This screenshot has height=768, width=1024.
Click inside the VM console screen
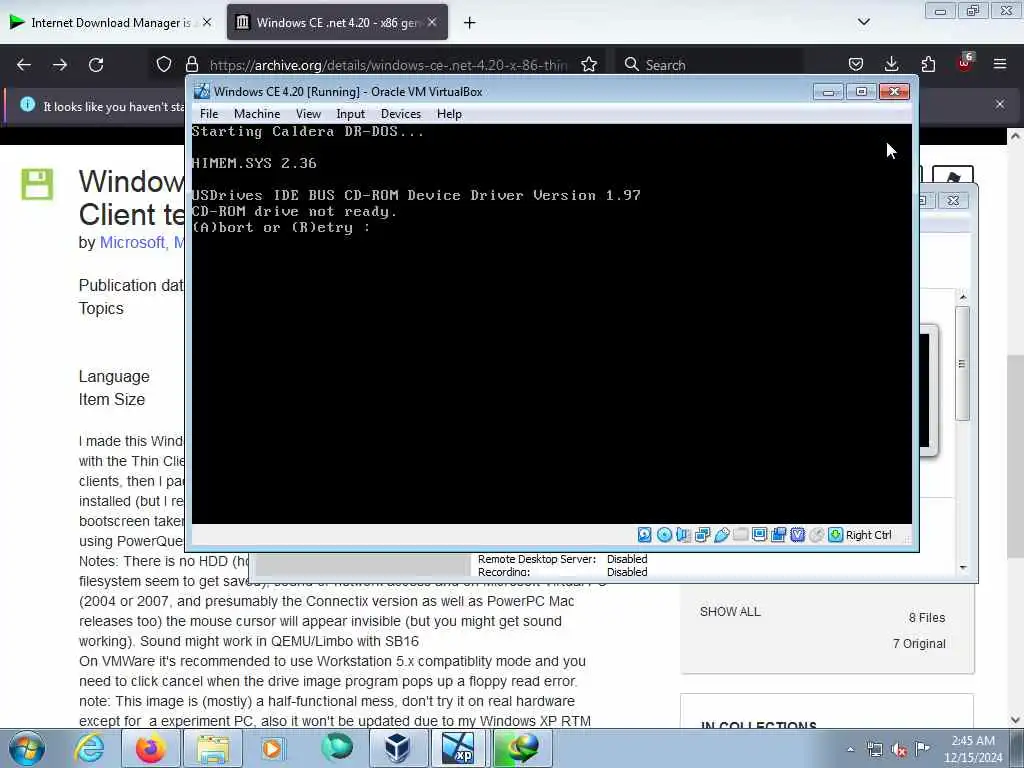551,324
